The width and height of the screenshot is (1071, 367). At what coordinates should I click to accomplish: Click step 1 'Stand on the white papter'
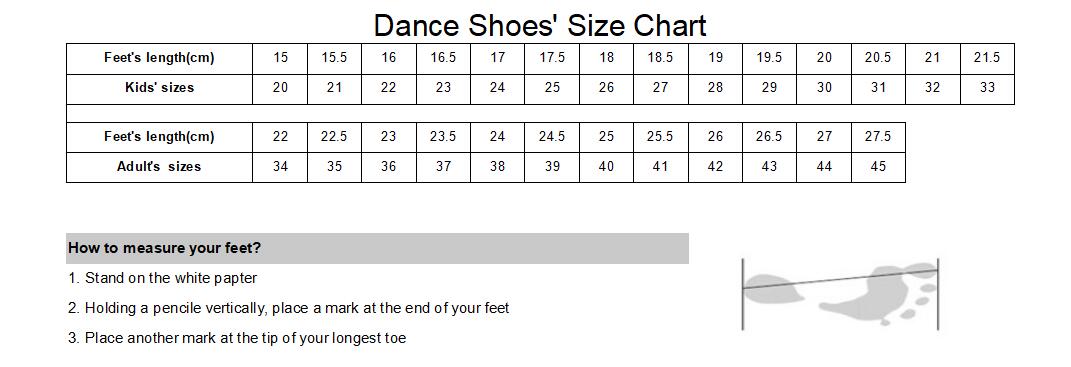coord(163,279)
